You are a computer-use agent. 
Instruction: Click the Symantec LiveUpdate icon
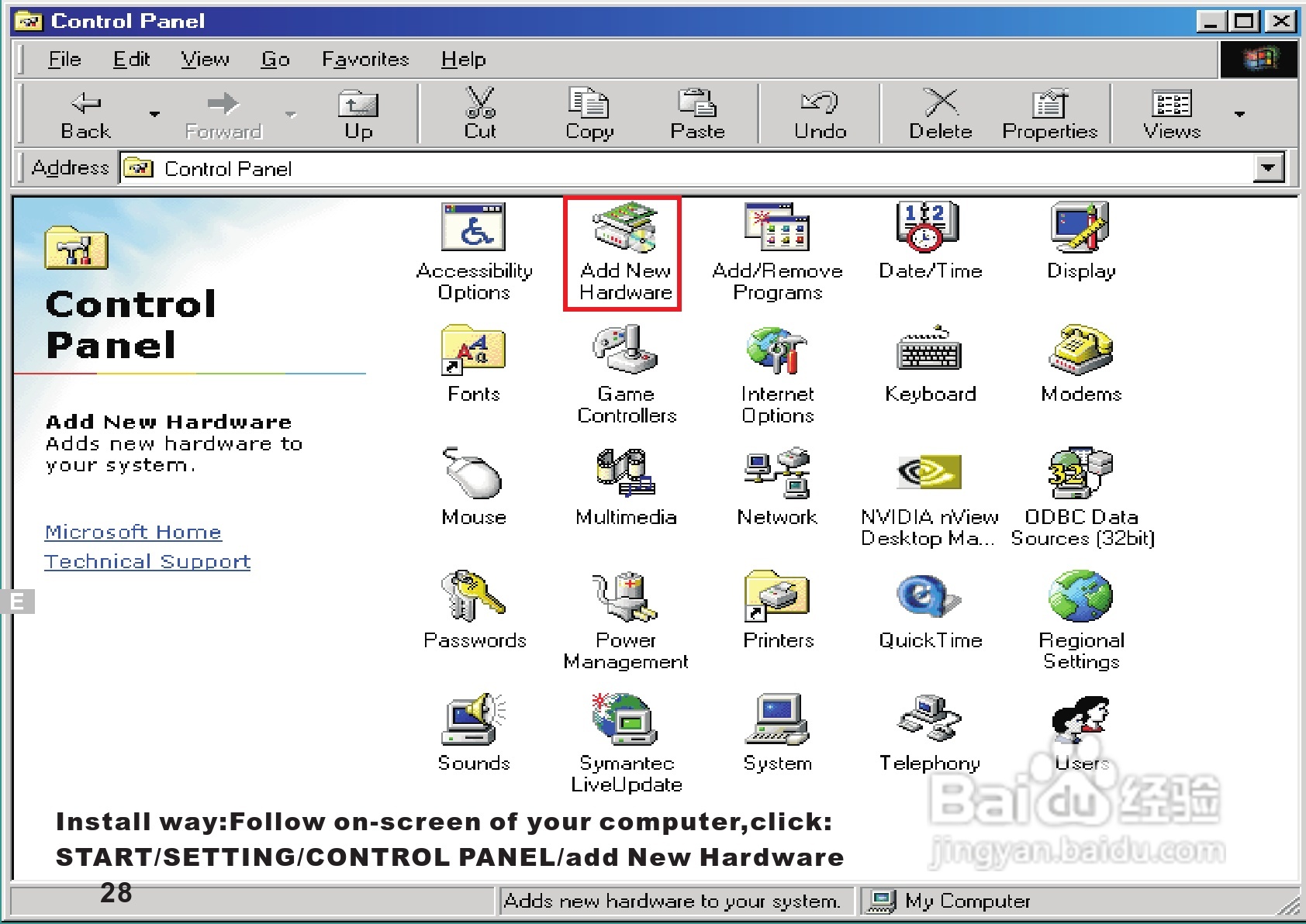pos(625,719)
